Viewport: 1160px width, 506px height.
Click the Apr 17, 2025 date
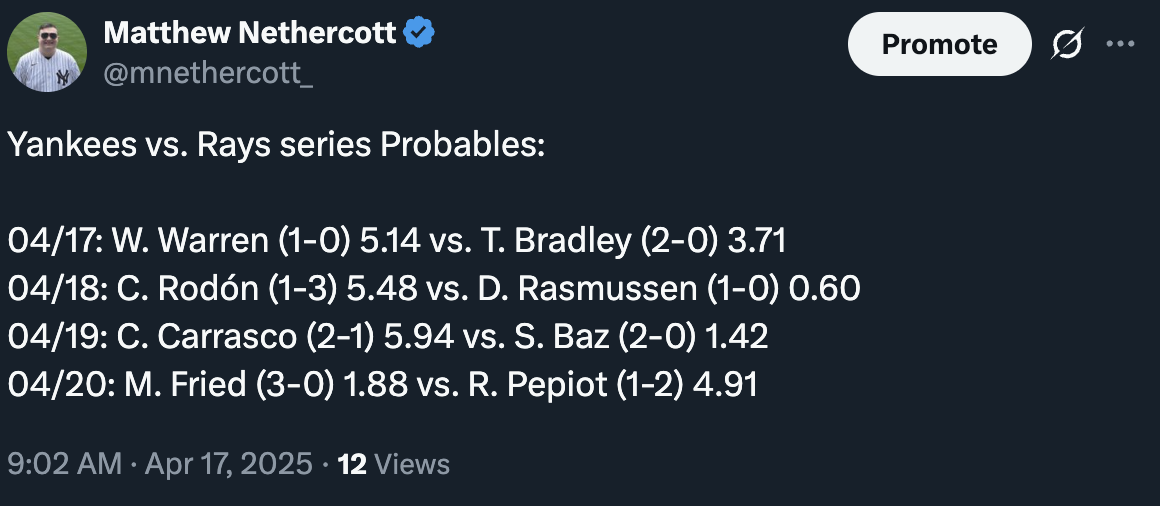[x=229, y=464]
